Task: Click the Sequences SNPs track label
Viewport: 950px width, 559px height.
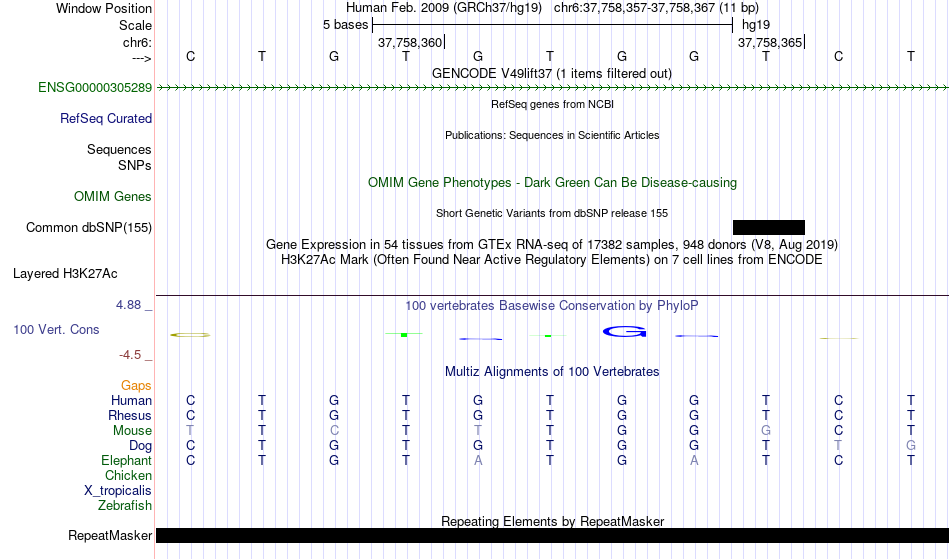Action: pyautogui.click(x=119, y=157)
